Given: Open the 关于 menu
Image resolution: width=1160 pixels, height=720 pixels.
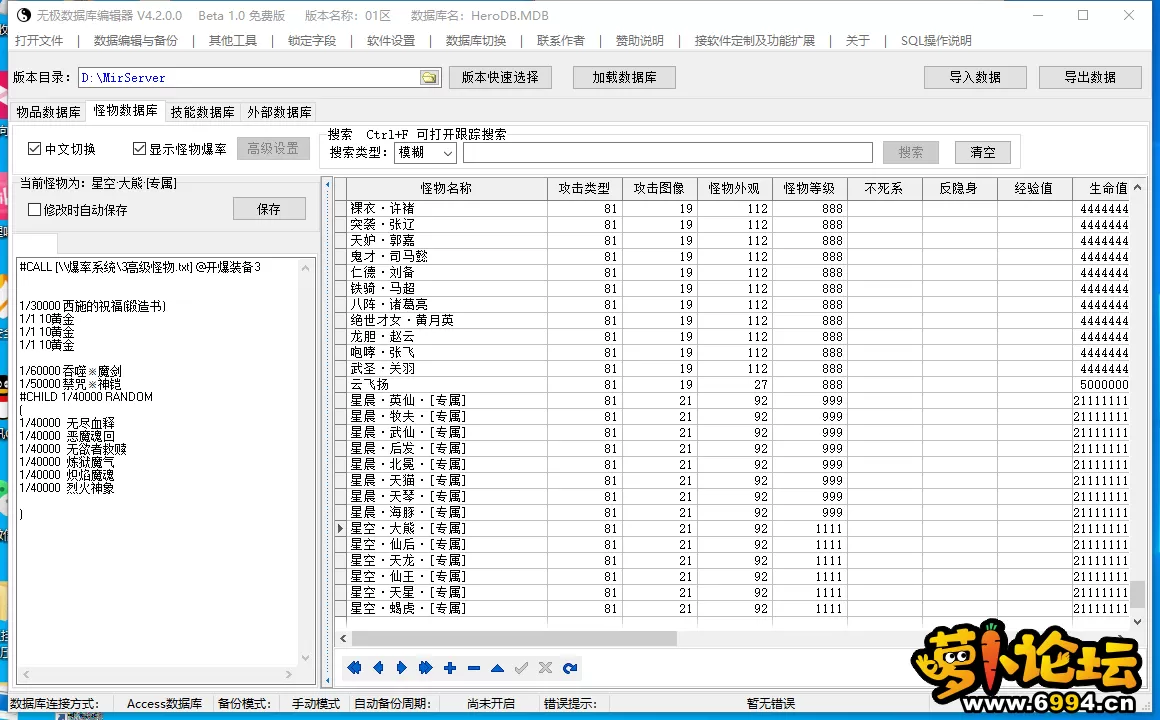Looking at the screenshot, I should 857,41.
